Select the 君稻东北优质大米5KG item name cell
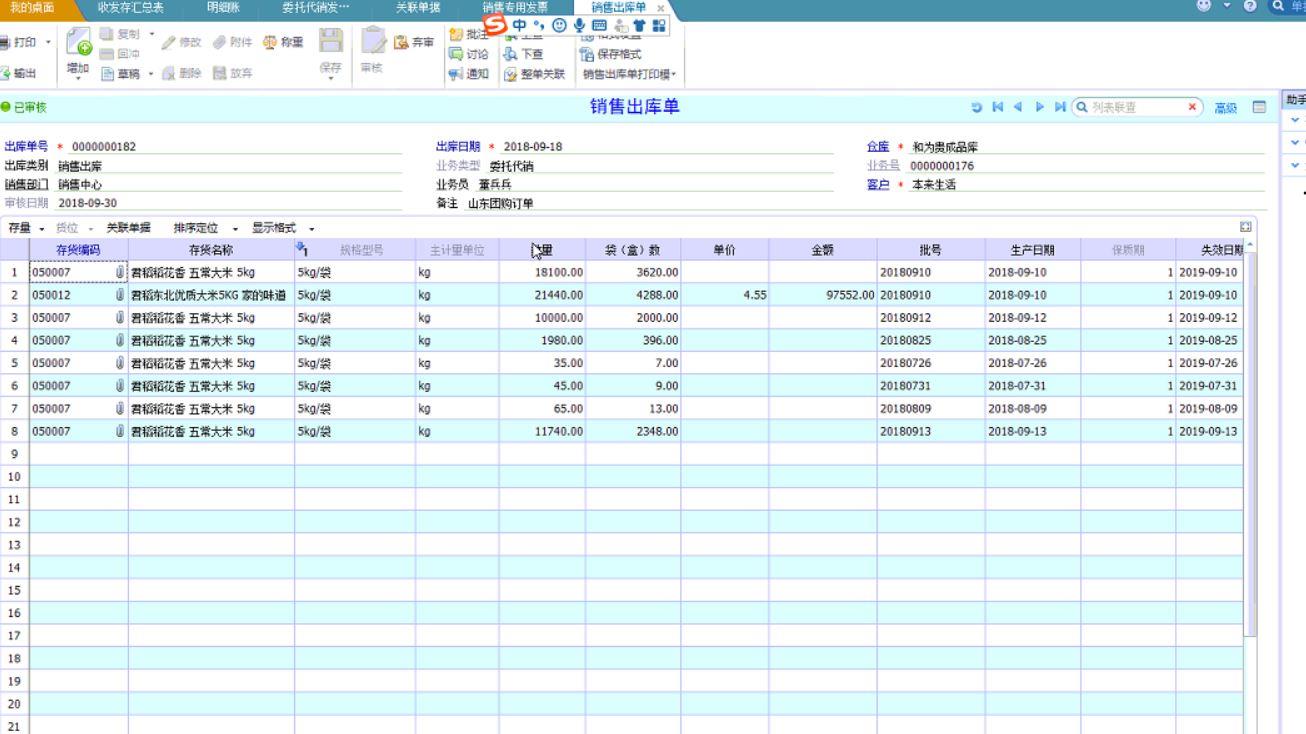This screenshot has height=734, width=1306. (x=211, y=295)
